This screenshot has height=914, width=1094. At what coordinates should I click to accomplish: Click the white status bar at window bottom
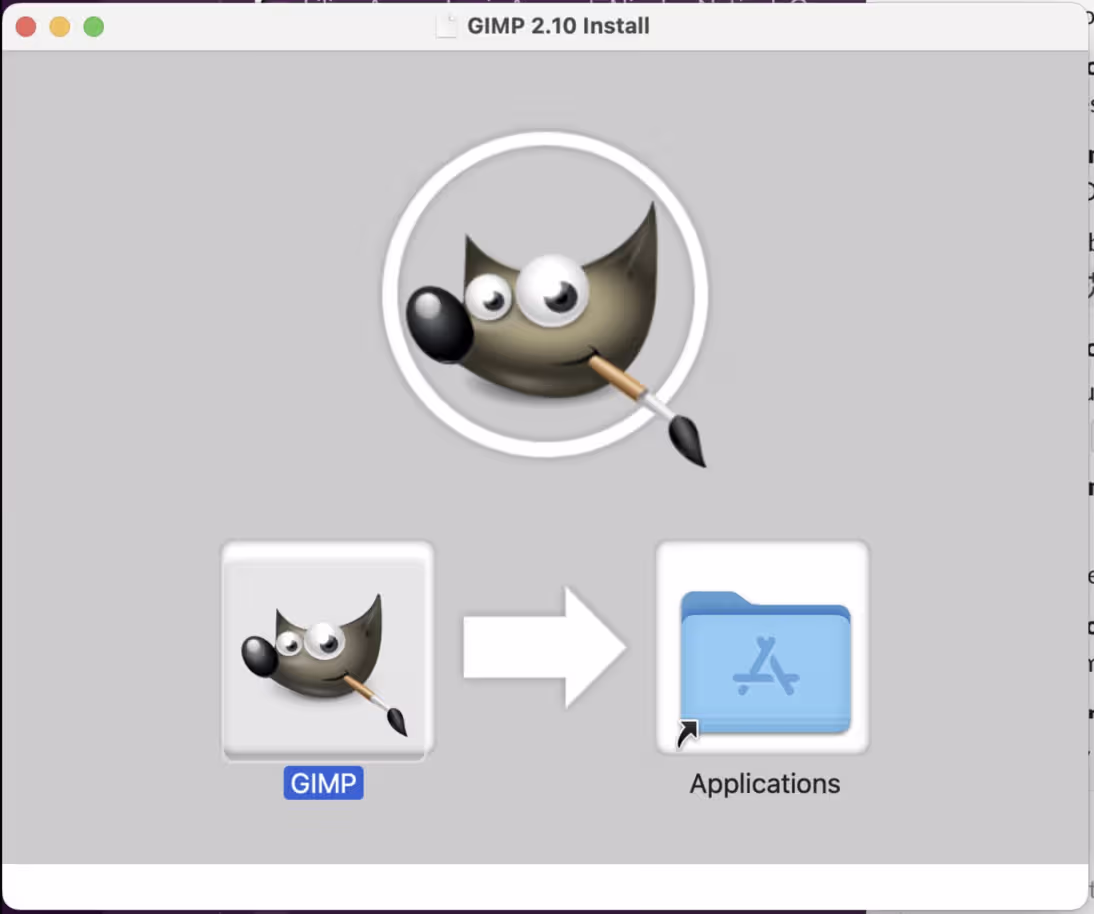545,886
